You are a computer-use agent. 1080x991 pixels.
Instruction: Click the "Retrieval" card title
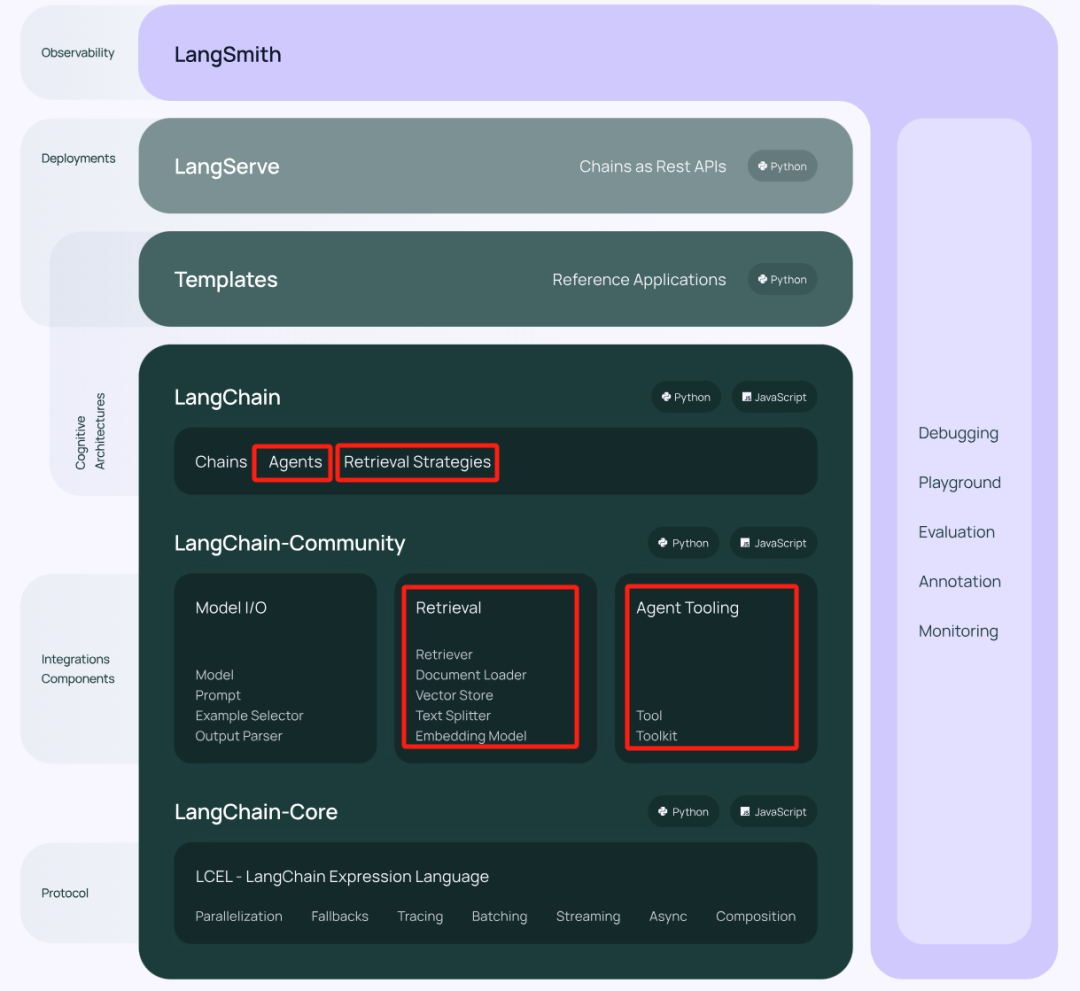[x=448, y=608]
